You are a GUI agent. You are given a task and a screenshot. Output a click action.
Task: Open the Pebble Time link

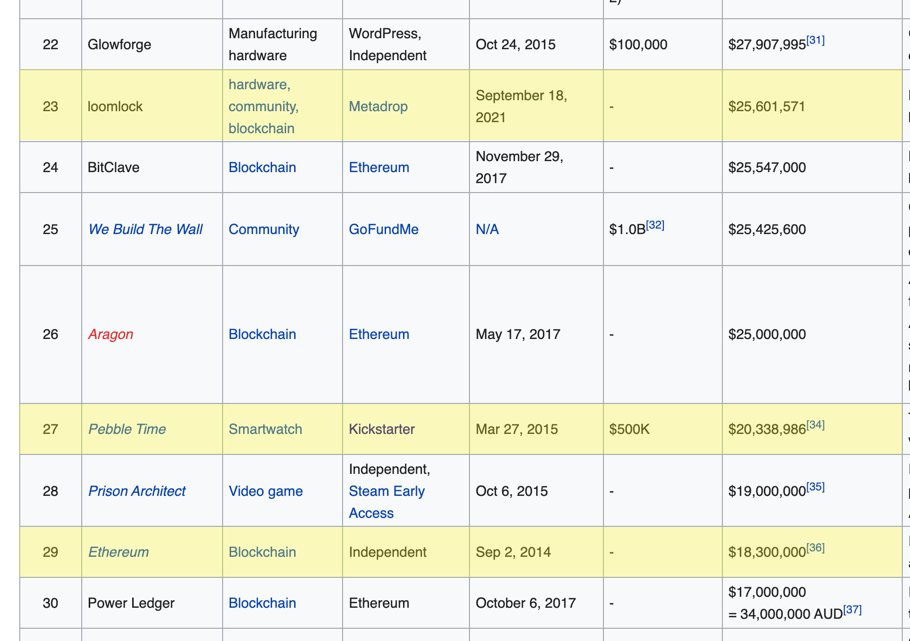coord(127,429)
